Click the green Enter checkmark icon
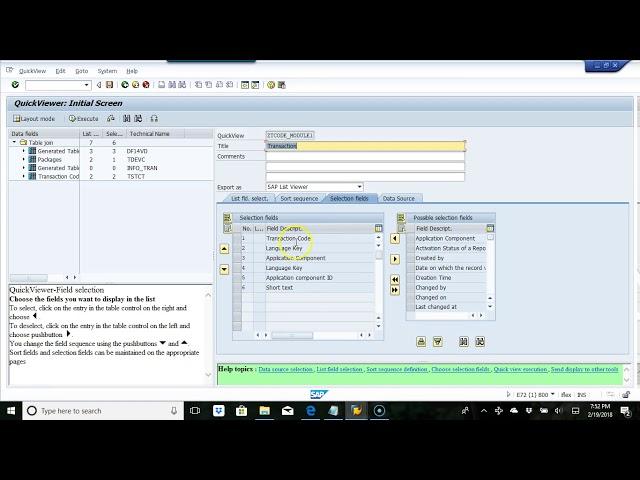 tap(15, 85)
